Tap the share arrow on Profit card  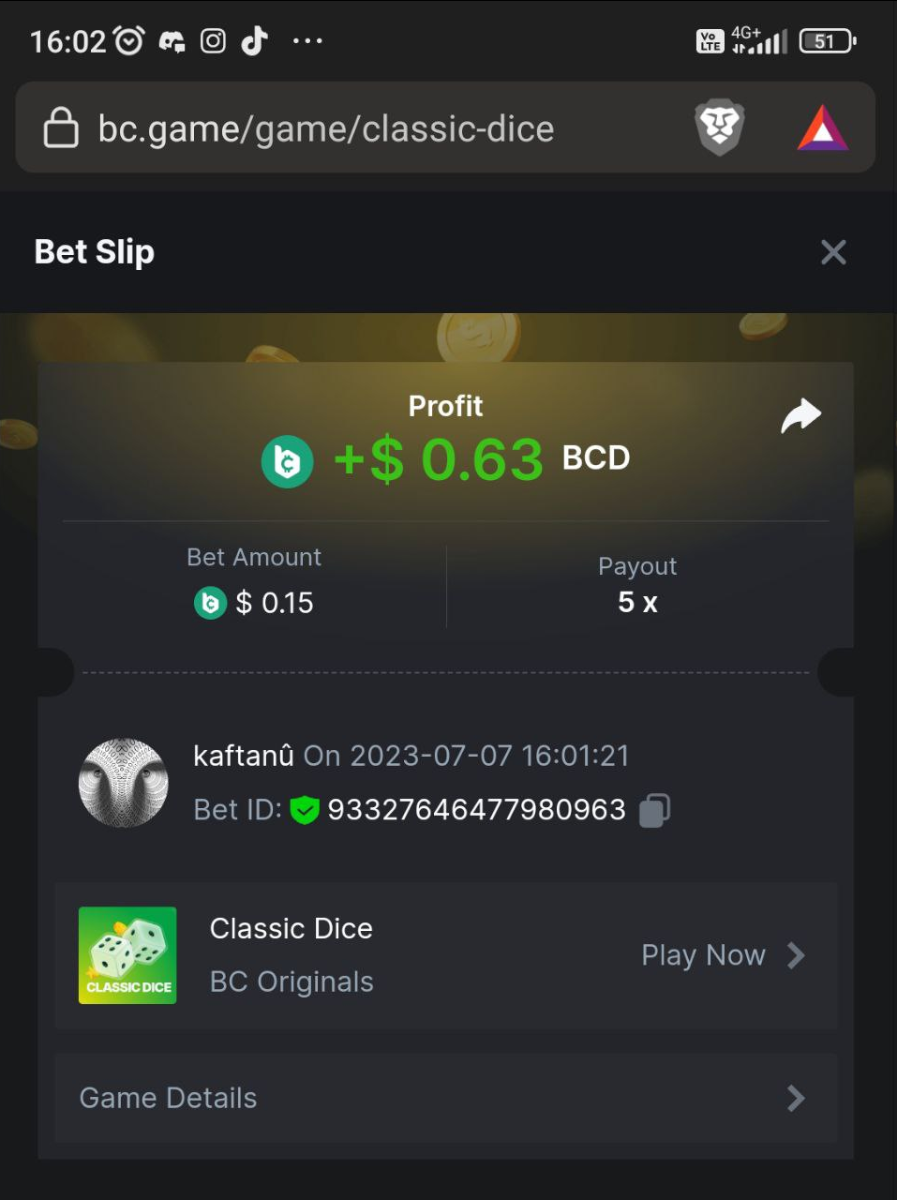800,416
